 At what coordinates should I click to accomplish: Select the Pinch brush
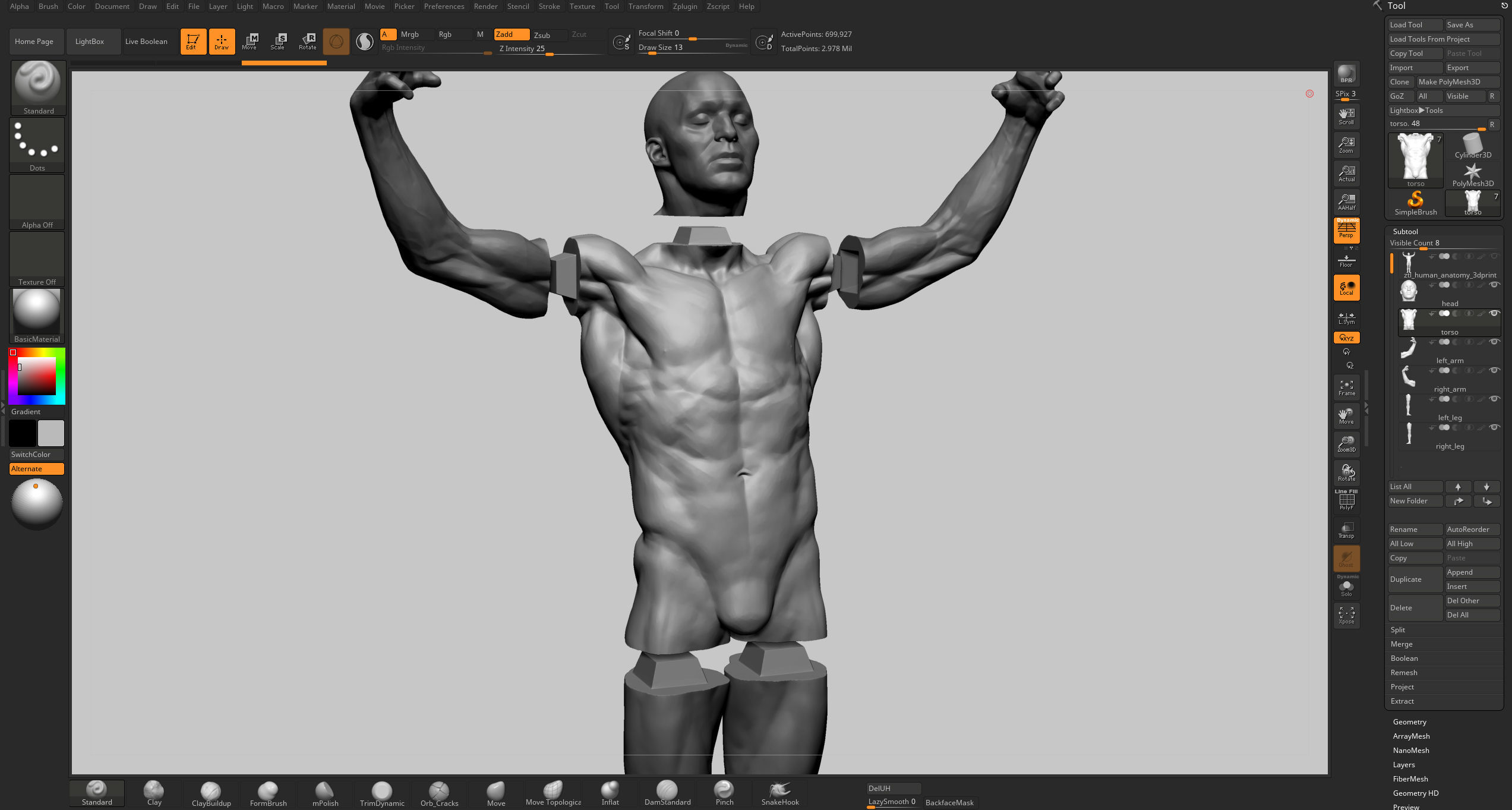(724, 793)
